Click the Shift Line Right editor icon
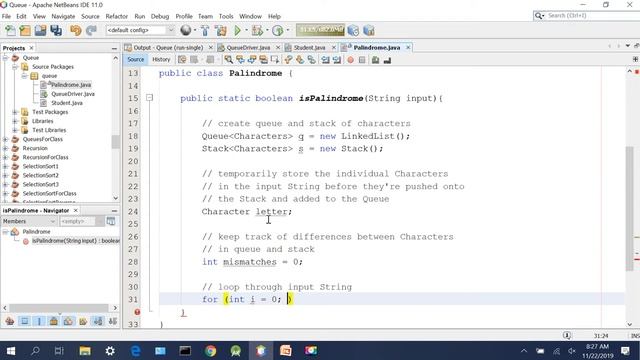Viewport: 640px width, 360px height. [337, 60]
